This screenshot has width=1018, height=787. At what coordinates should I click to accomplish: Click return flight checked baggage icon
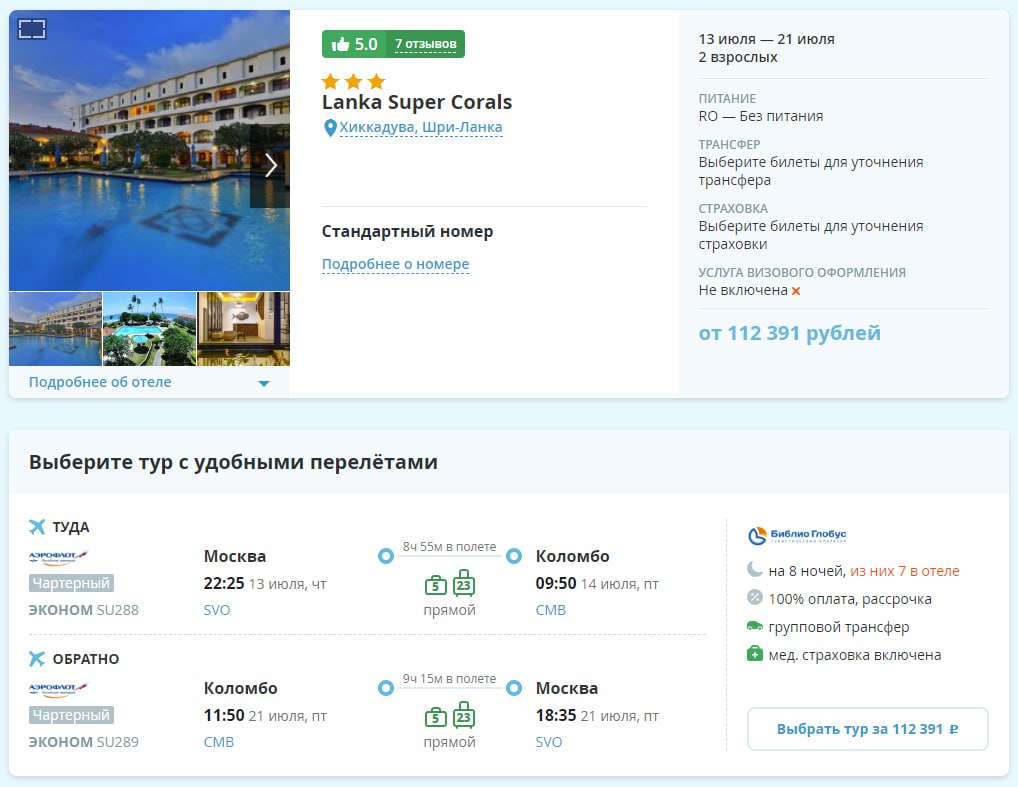click(x=463, y=715)
